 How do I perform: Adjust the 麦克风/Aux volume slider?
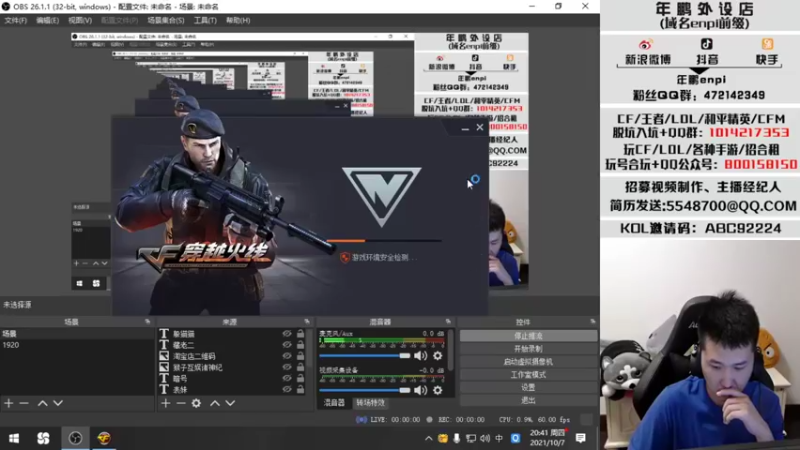point(365,356)
